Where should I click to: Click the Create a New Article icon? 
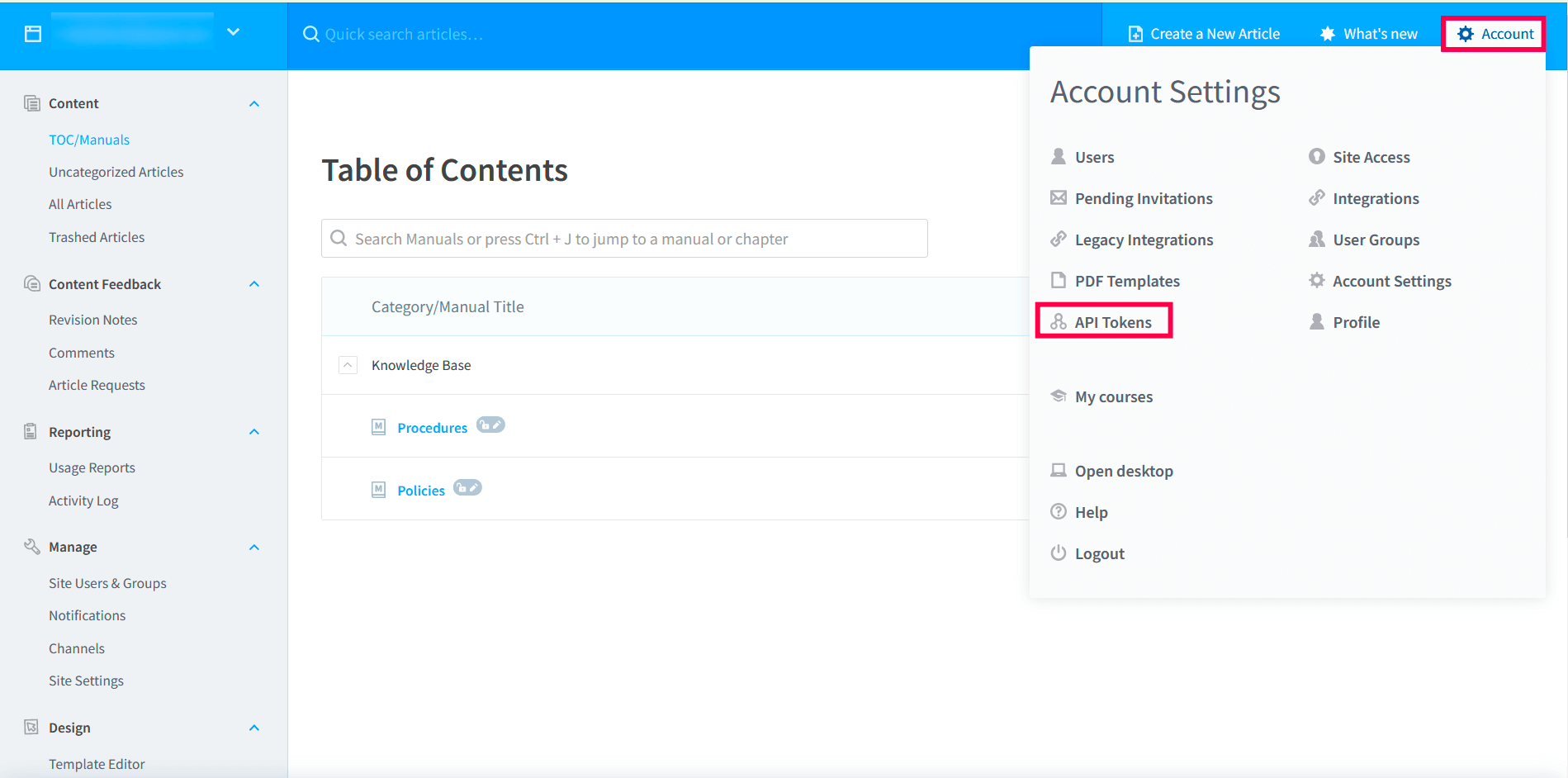(1135, 34)
